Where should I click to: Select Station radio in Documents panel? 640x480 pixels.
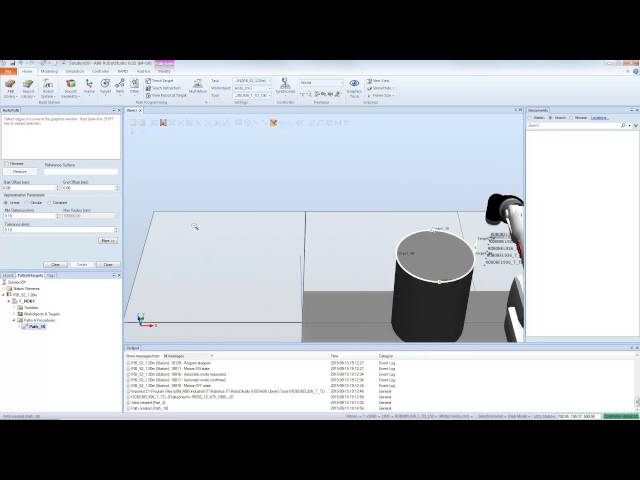(530, 118)
